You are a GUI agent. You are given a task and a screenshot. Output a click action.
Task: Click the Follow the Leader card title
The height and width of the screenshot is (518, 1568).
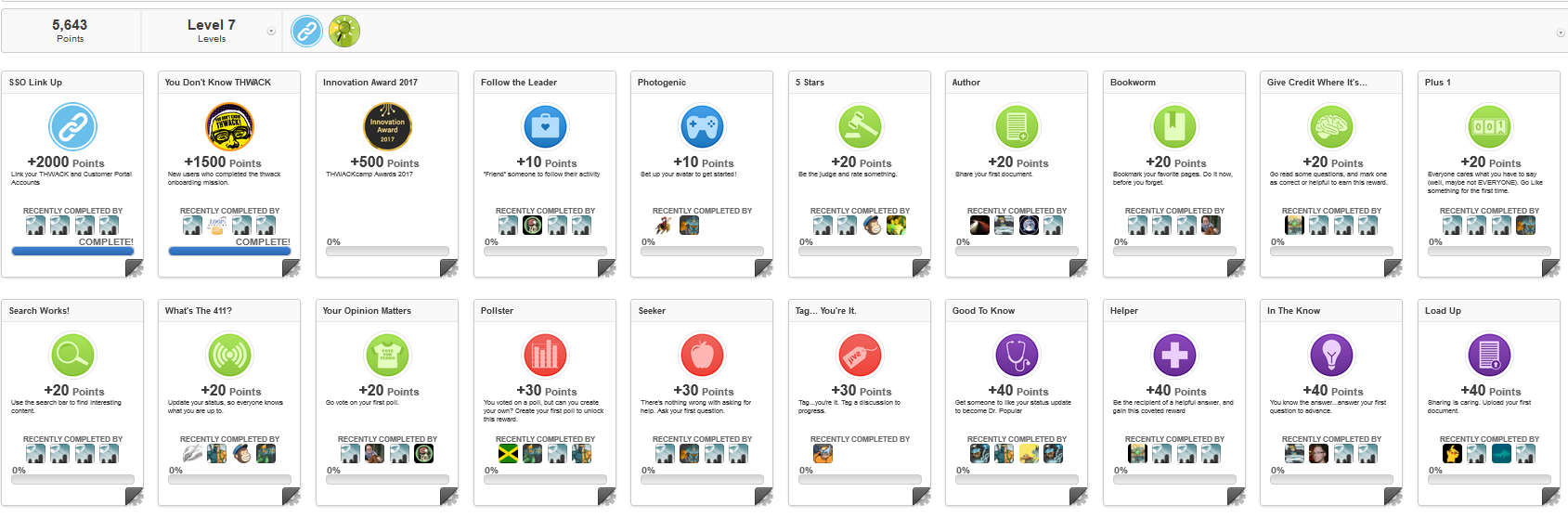click(519, 83)
